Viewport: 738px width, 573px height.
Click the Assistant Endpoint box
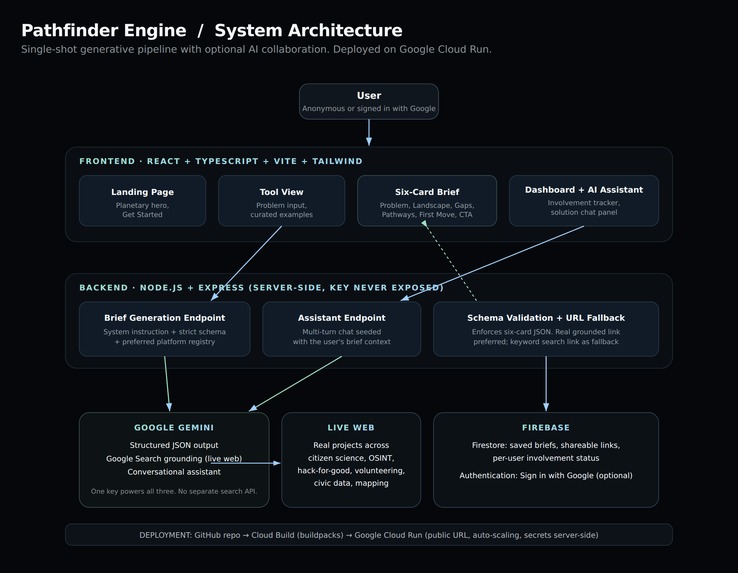(x=342, y=329)
